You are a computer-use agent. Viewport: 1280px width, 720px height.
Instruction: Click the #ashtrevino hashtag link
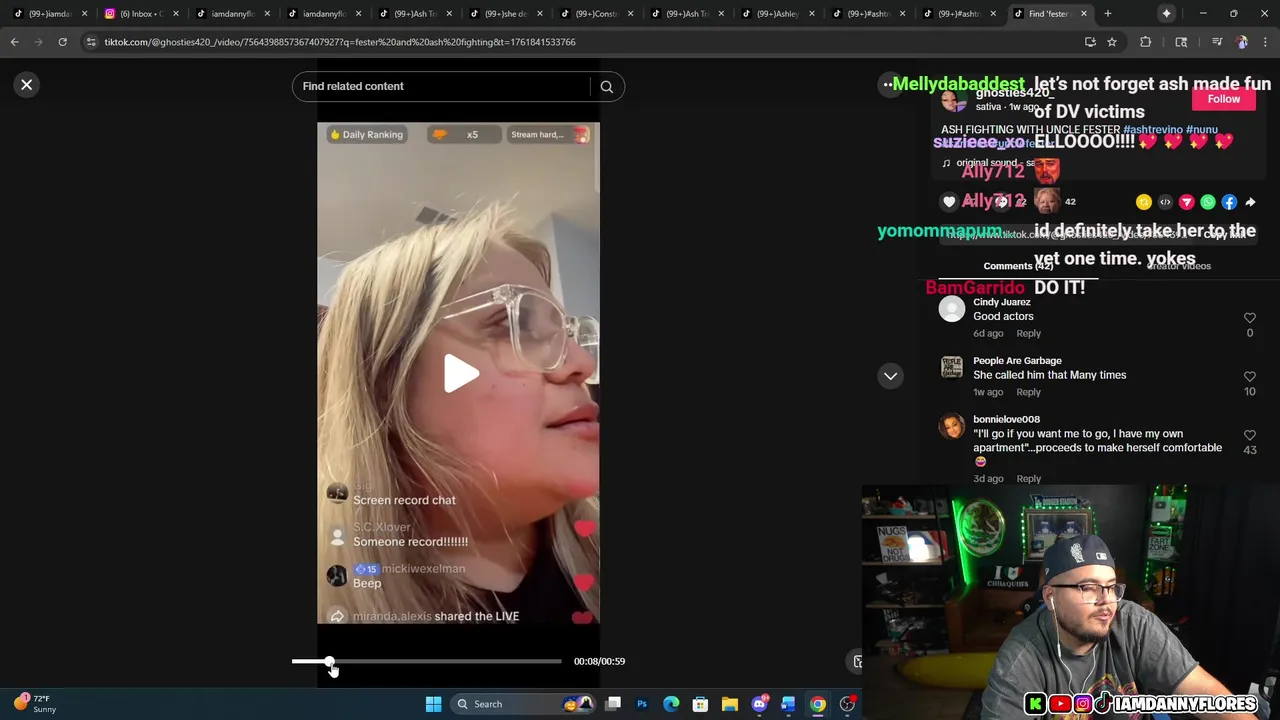(x=1153, y=130)
